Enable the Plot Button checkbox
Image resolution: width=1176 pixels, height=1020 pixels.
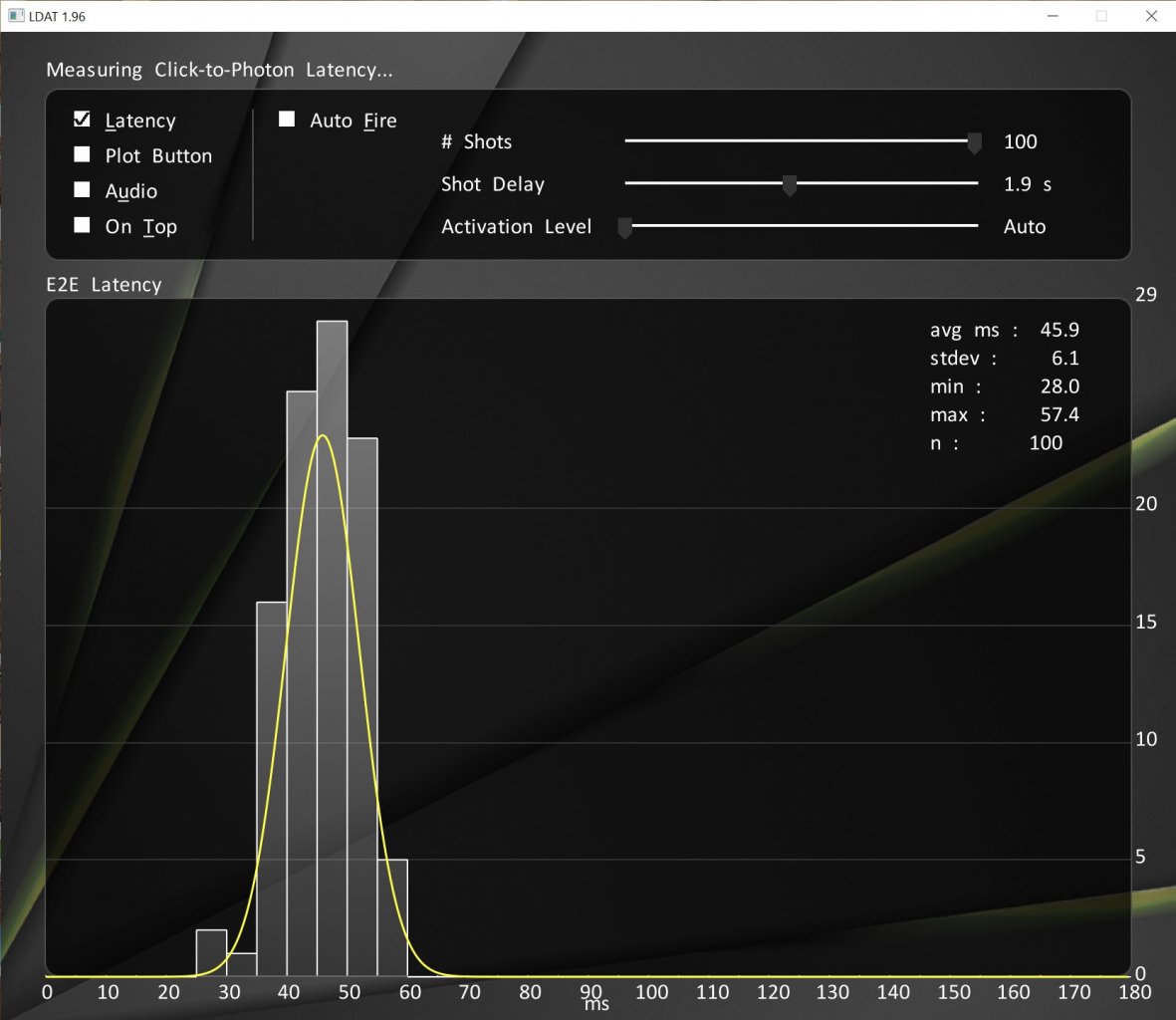[82, 154]
